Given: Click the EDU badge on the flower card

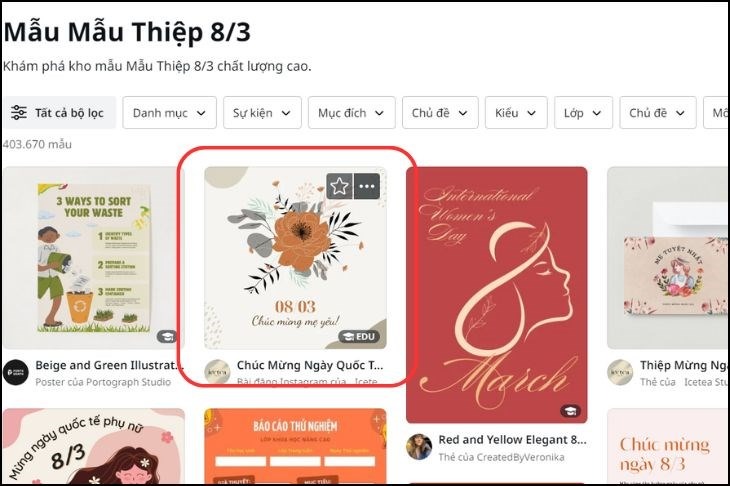Looking at the screenshot, I should (x=359, y=337).
